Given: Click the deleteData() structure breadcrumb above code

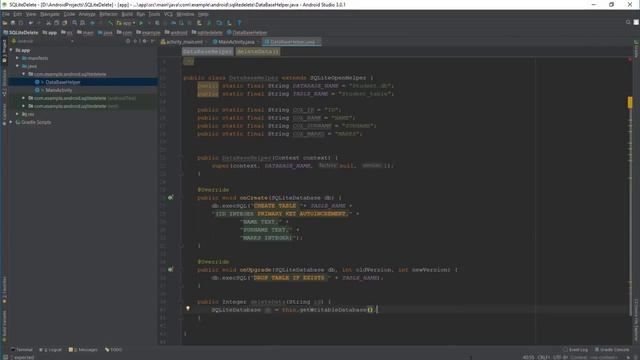Looking at the screenshot, I should click(x=258, y=52).
